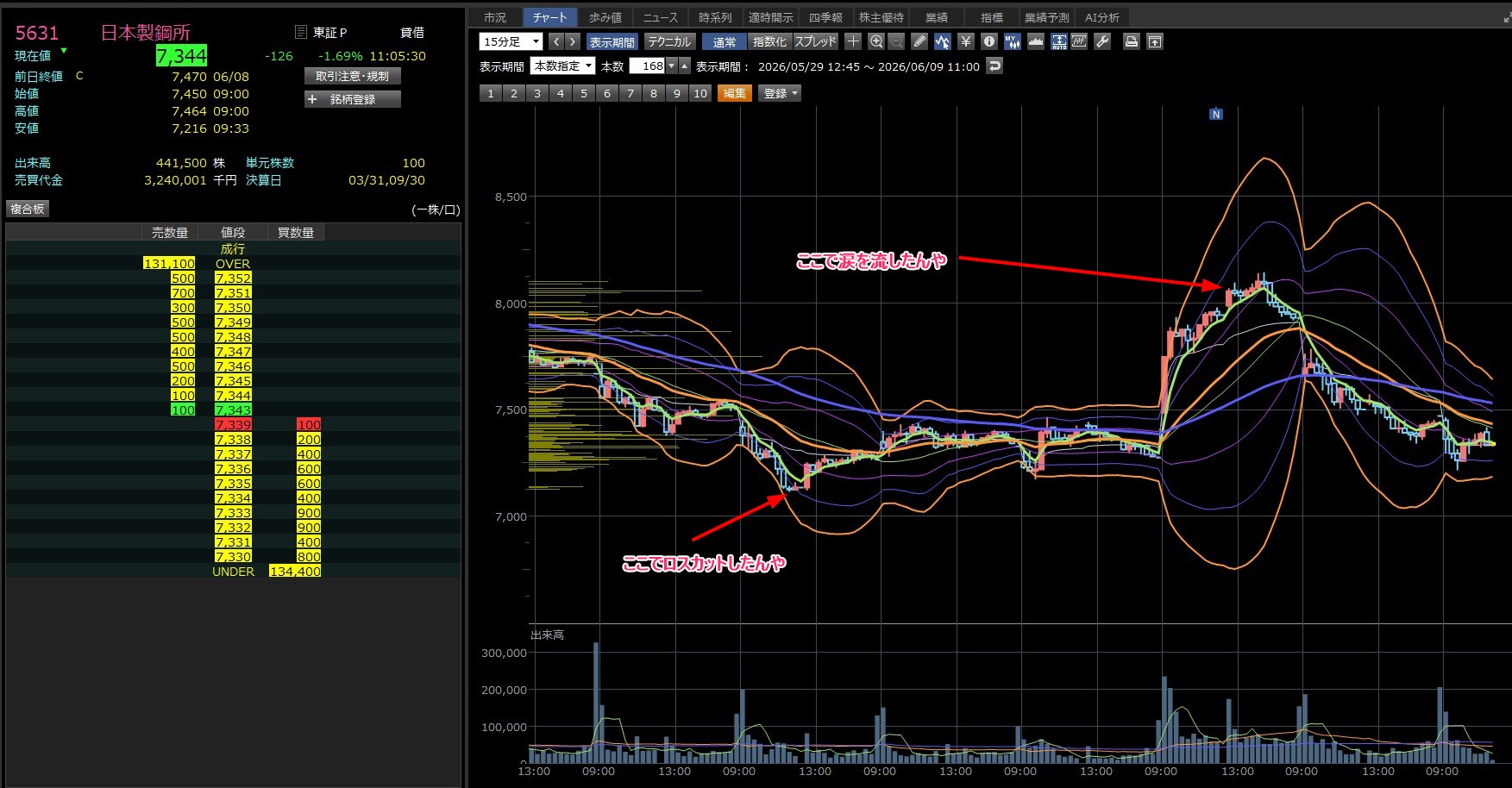The height and width of the screenshot is (788, 1512).
Task: Open the 本数指定 period type dropdown
Action: [x=562, y=66]
